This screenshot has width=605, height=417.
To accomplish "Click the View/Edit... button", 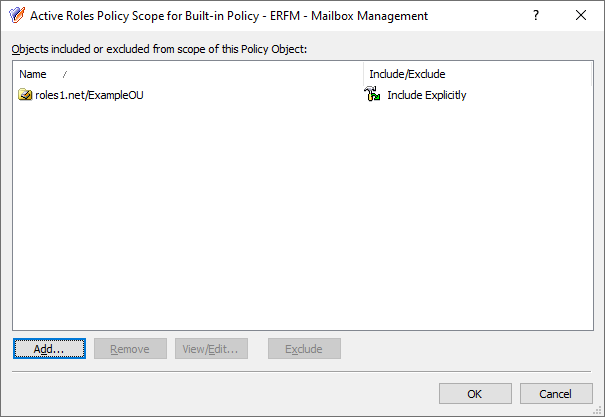I will [x=211, y=349].
